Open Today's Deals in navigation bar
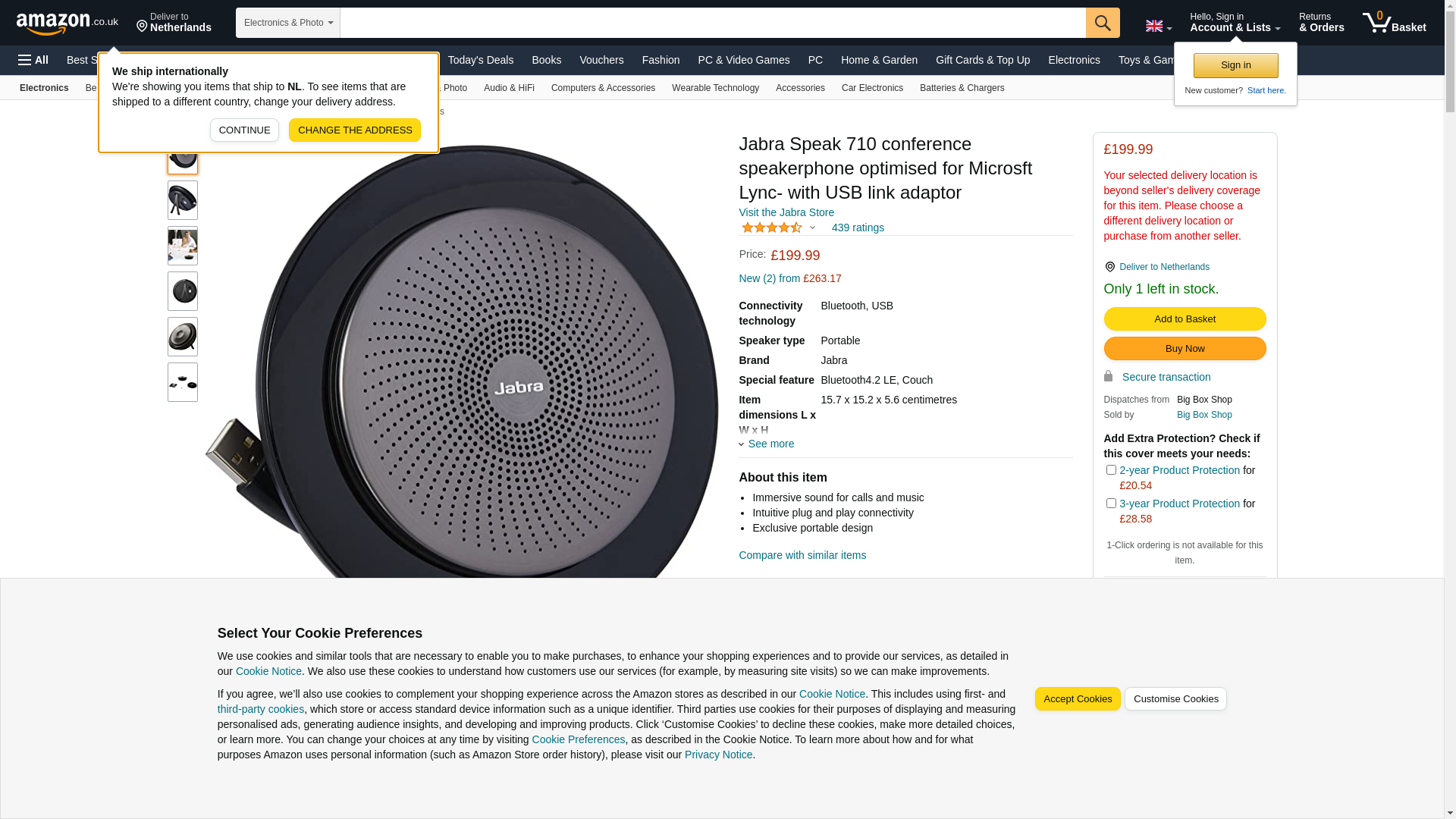The height and width of the screenshot is (819, 1456). click(481, 60)
